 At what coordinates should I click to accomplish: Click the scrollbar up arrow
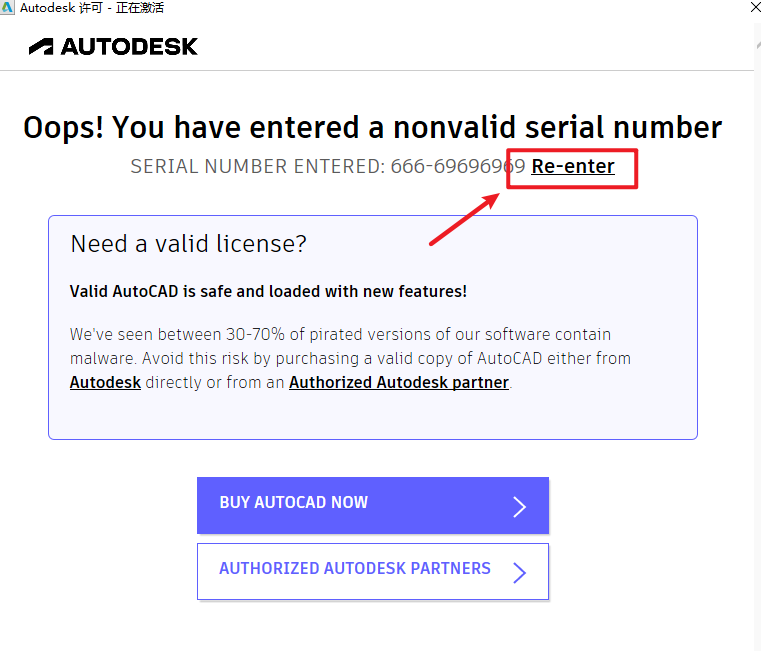point(757,46)
